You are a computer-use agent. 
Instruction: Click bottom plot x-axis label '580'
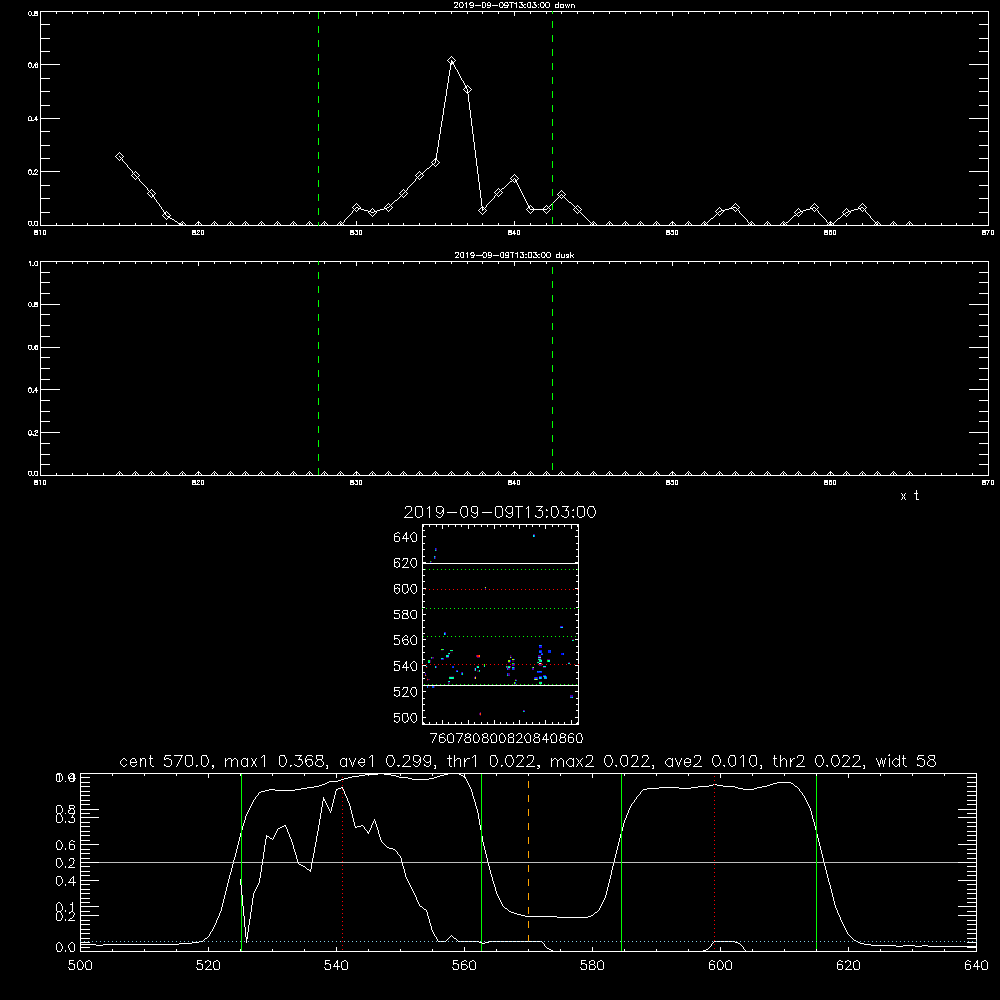592,966
